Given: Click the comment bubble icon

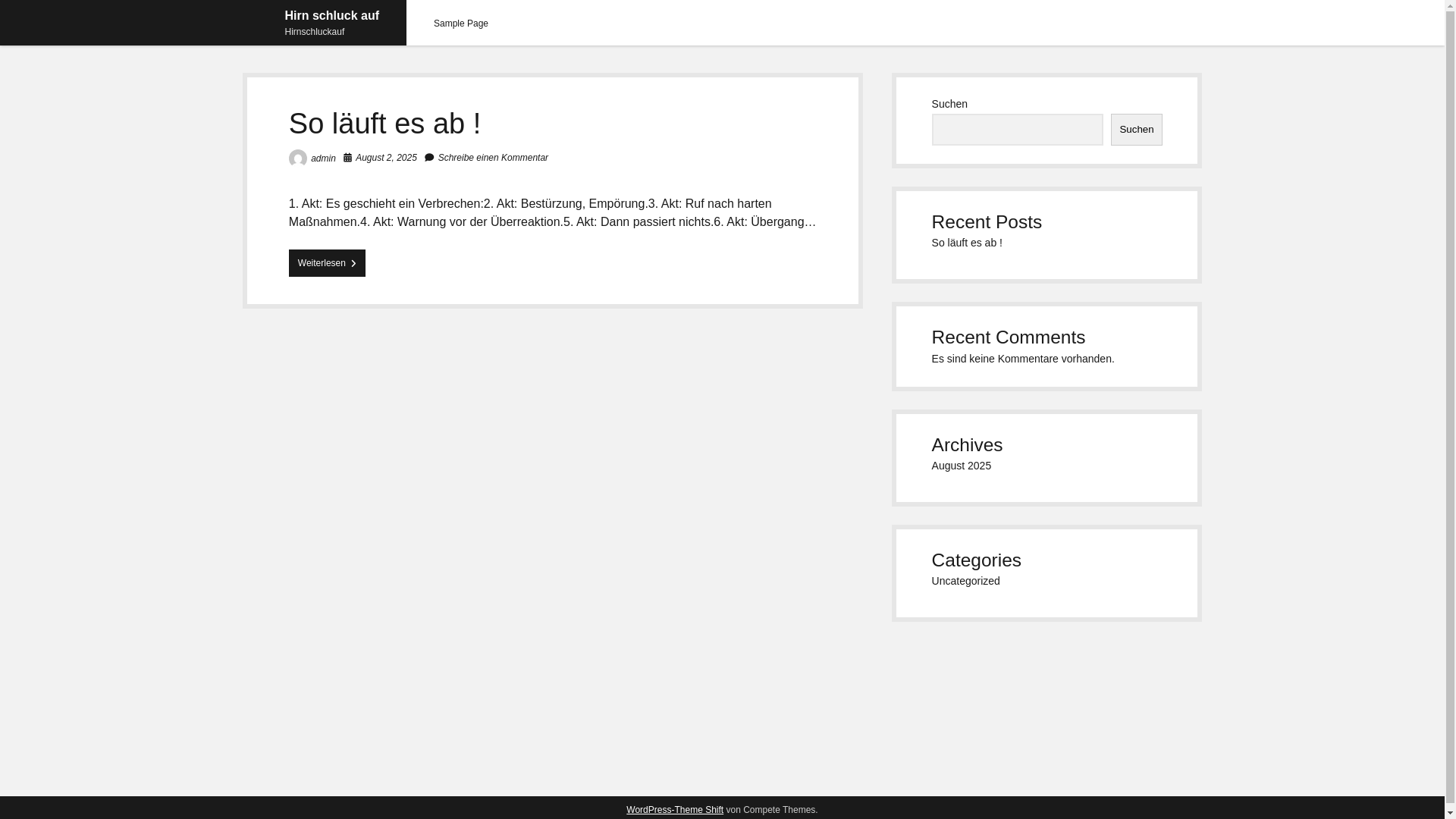Looking at the screenshot, I should 429,158.
